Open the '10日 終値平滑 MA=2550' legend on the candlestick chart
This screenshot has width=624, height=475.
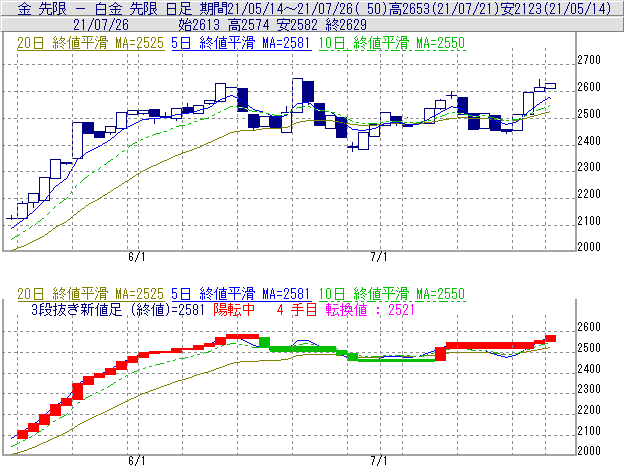[392, 43]
